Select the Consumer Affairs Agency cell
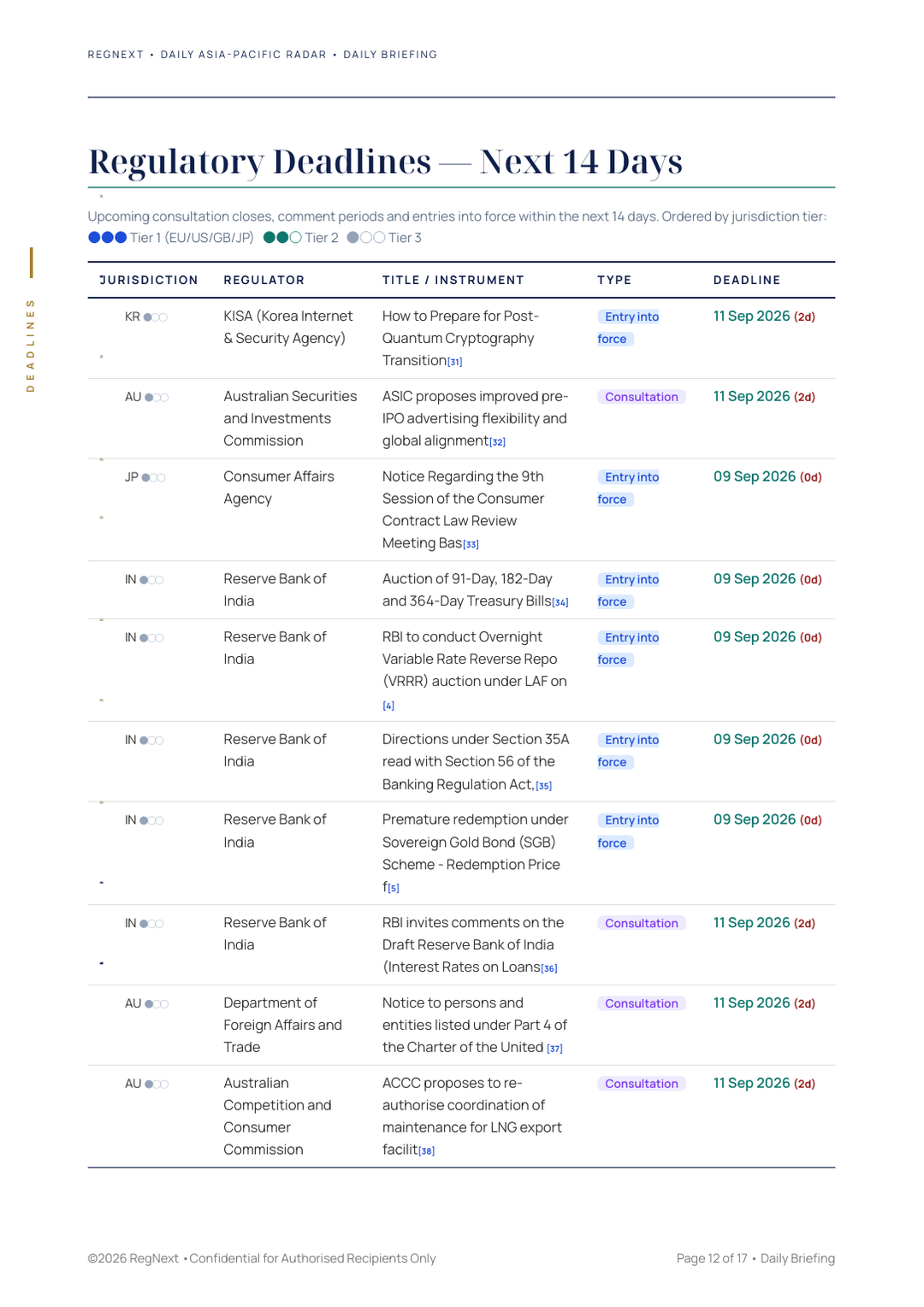The width and height of the screenshot is (924, 1307). tap(279, 488)
